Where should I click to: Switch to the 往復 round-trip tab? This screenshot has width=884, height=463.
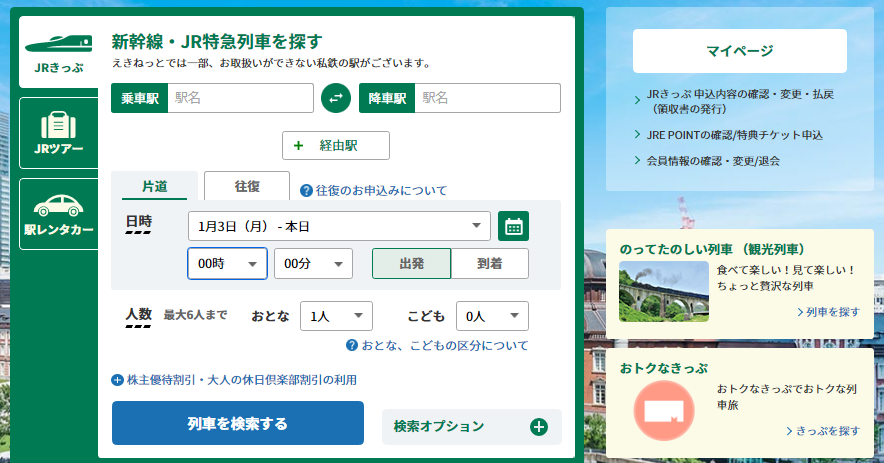[247, 186]
